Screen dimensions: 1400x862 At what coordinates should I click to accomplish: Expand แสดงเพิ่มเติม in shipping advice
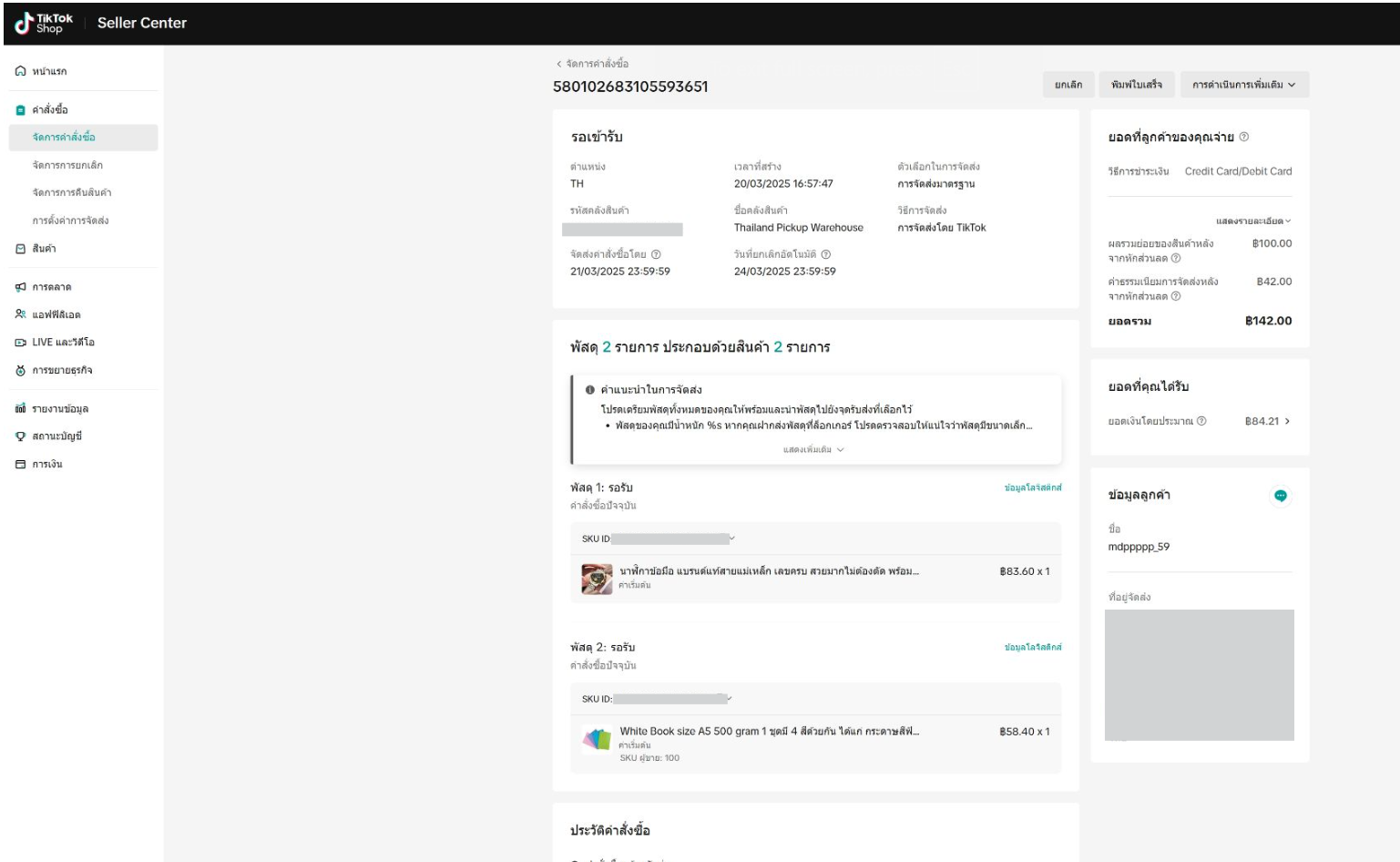click(x=813, y=449)
